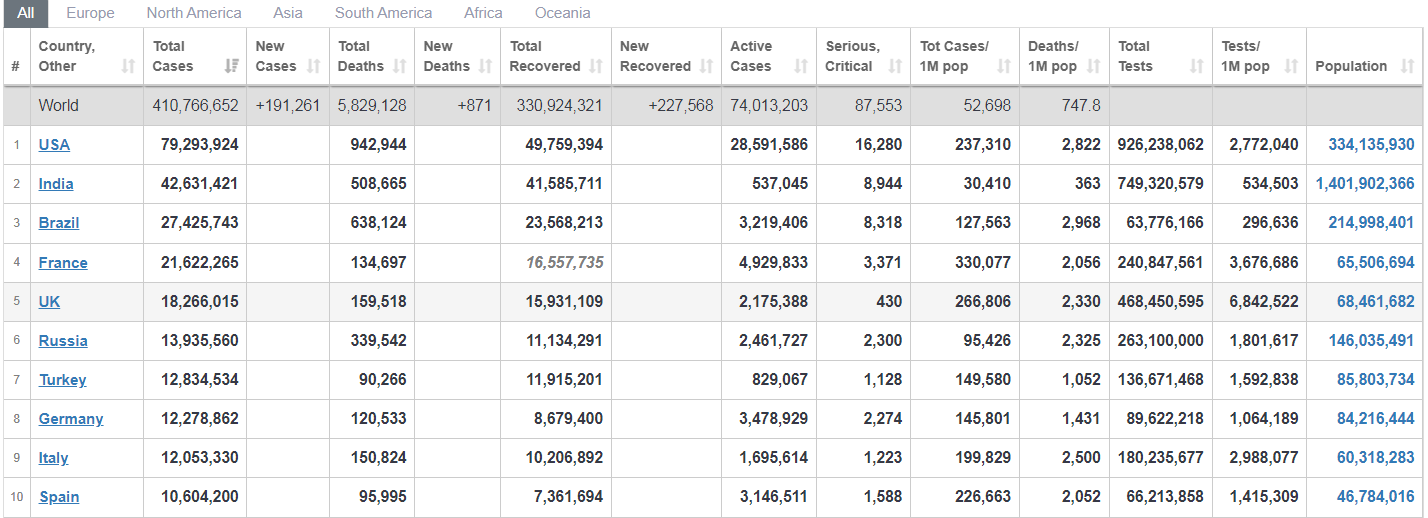Image resolution: width=1428 pixels, height=518 pixels.
Task: Open the UK country link
Action: pos(50,302)
